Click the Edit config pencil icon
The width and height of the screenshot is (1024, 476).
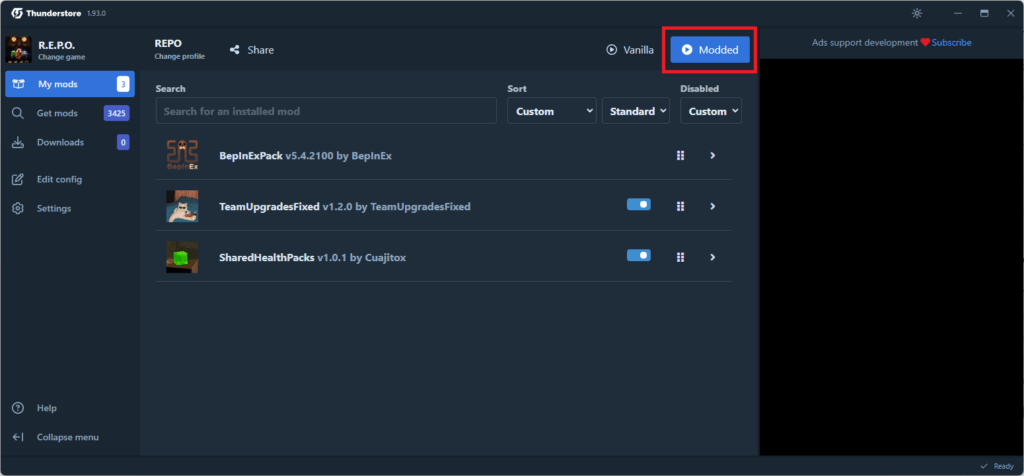[x=18, y=179]
